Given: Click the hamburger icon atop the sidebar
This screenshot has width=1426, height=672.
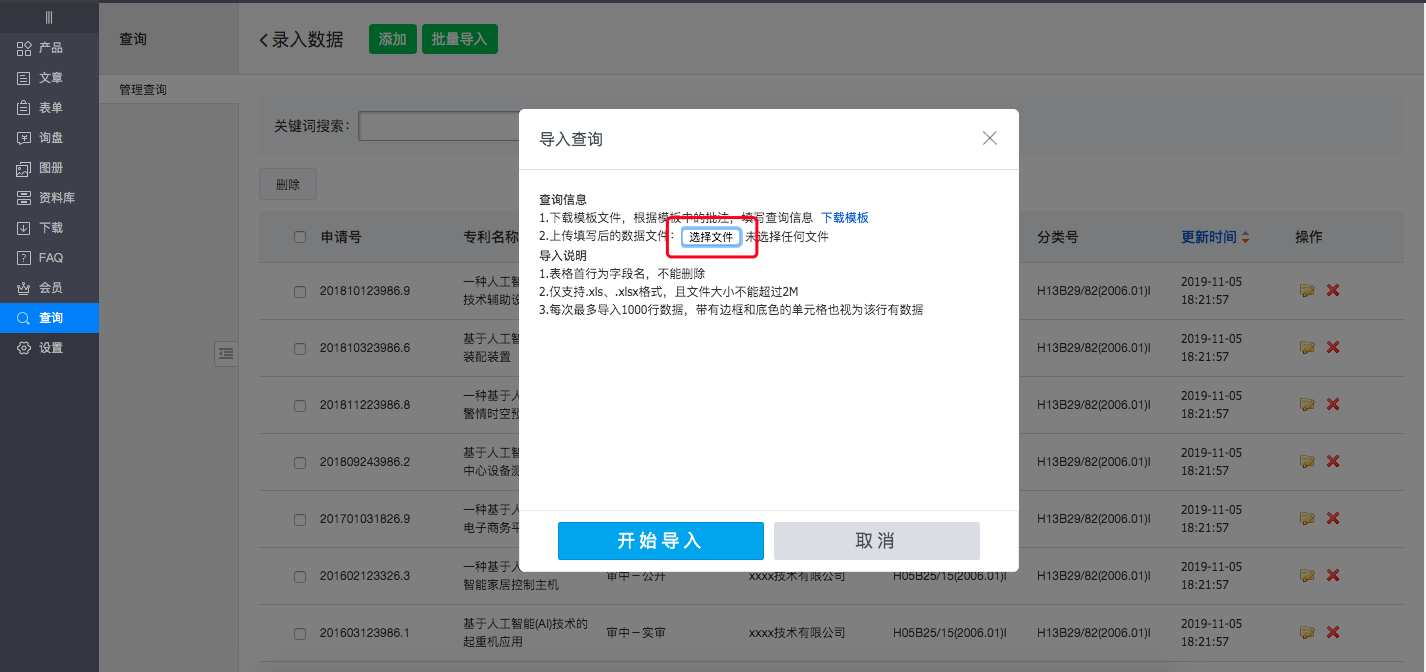Looking at the screenshot, I should click(x=49, y=17).
